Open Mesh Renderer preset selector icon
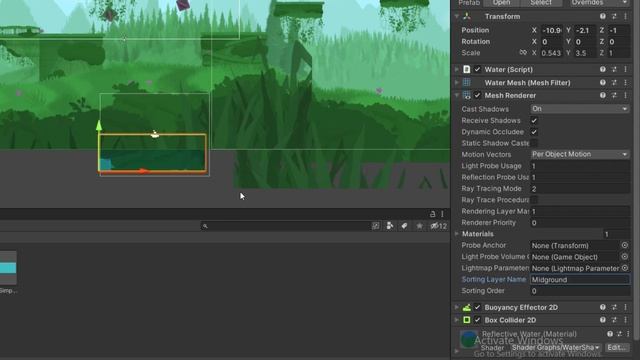This screenshot has height=360, width=640. pos(614,95)
